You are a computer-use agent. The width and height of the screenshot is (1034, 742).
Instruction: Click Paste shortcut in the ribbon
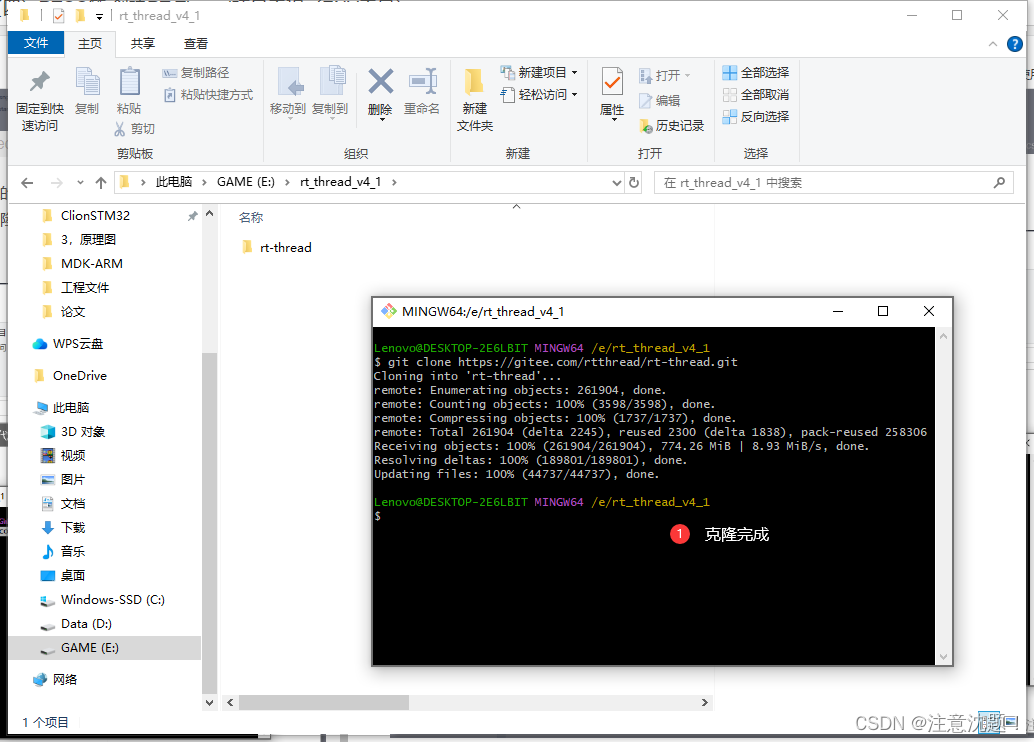[208, 94]
